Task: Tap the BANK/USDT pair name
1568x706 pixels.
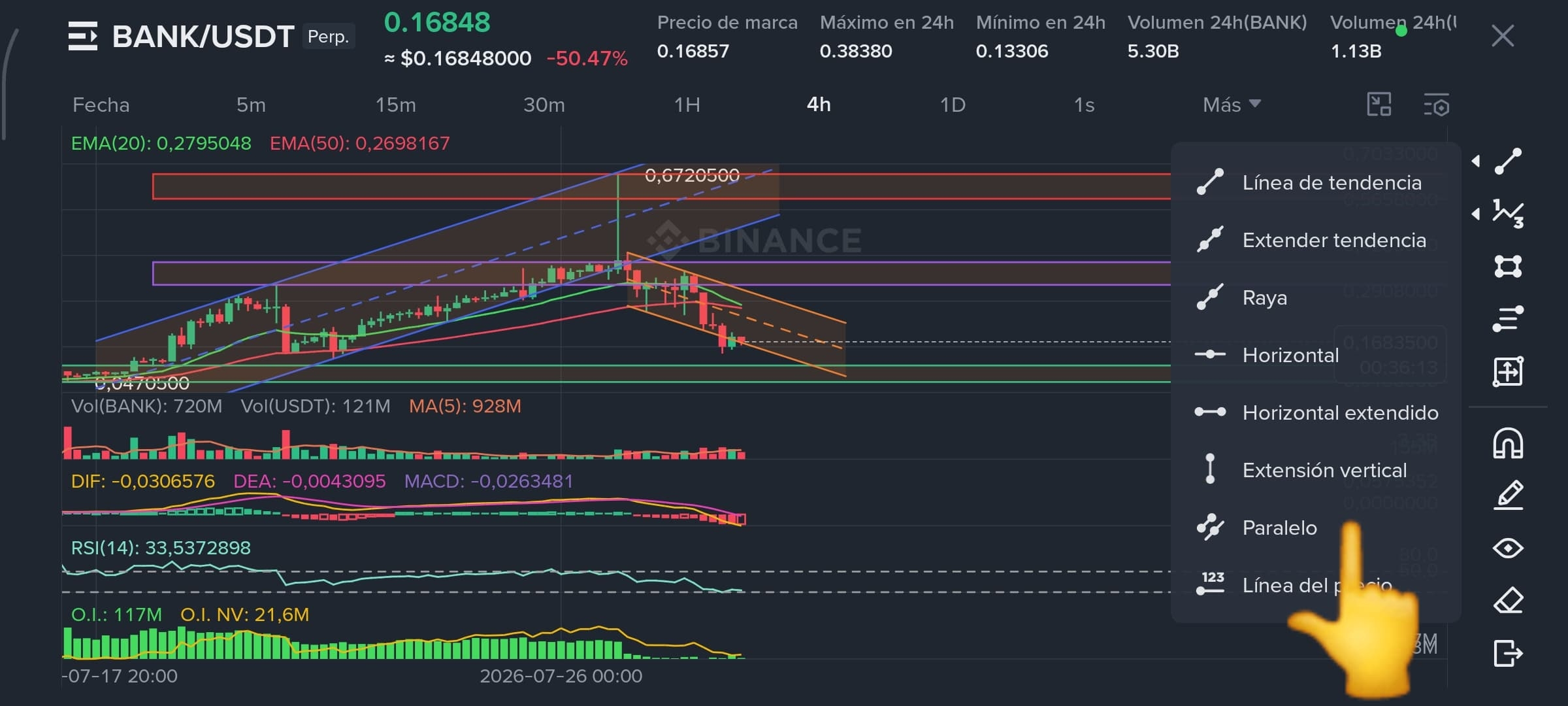Action: point(203,37)
